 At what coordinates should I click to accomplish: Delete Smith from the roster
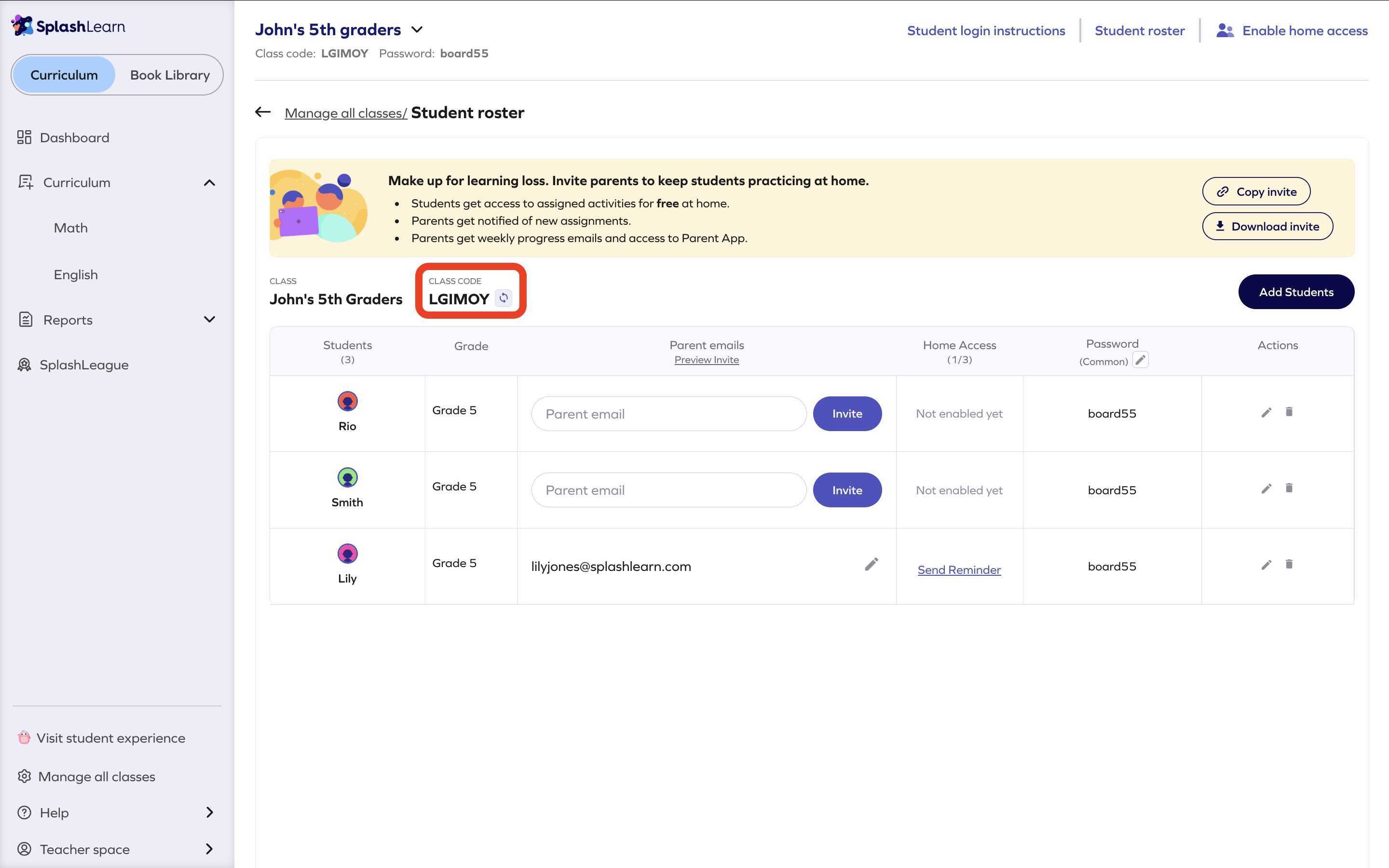1289,488
